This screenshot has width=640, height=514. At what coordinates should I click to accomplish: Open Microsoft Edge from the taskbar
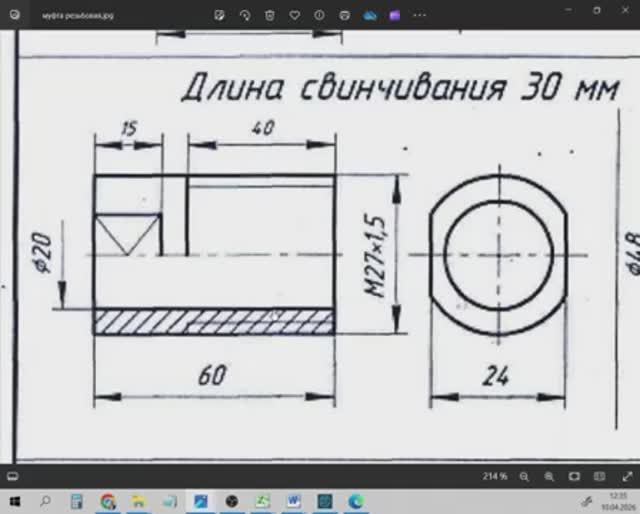point(356,501)
